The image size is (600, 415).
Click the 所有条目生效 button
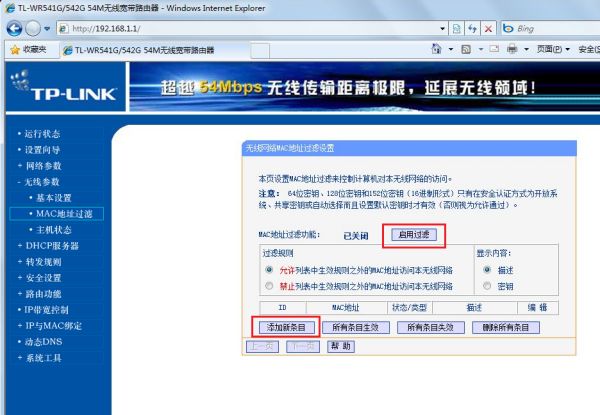[x=355, y=327]
